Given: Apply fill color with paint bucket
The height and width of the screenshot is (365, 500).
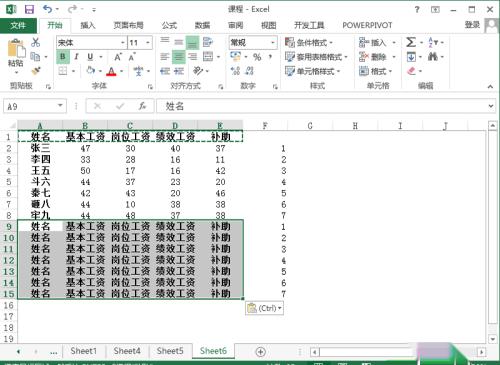Looking at the screenshot, I should pyautogui.click(x=90, y=71).
